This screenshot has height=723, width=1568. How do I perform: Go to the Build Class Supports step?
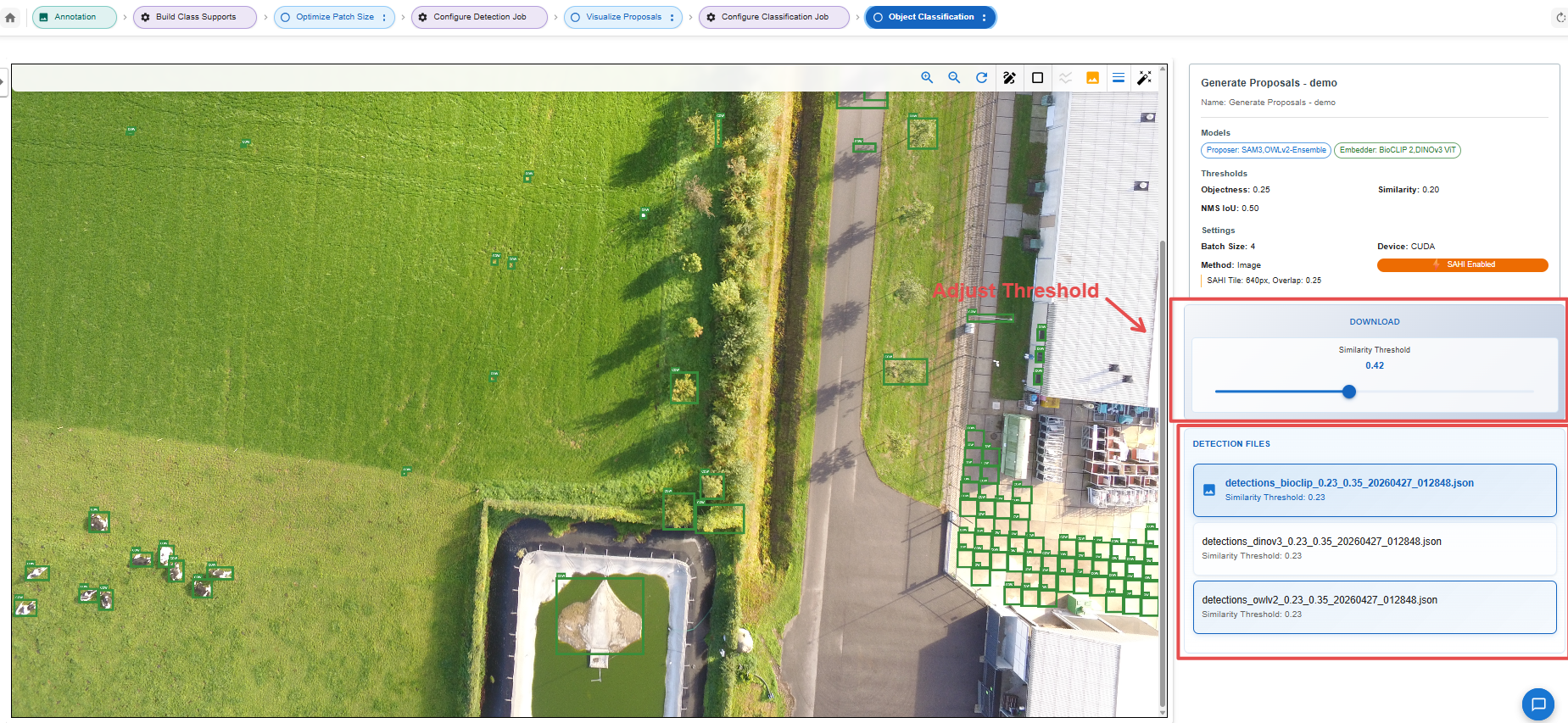(195, 17)
